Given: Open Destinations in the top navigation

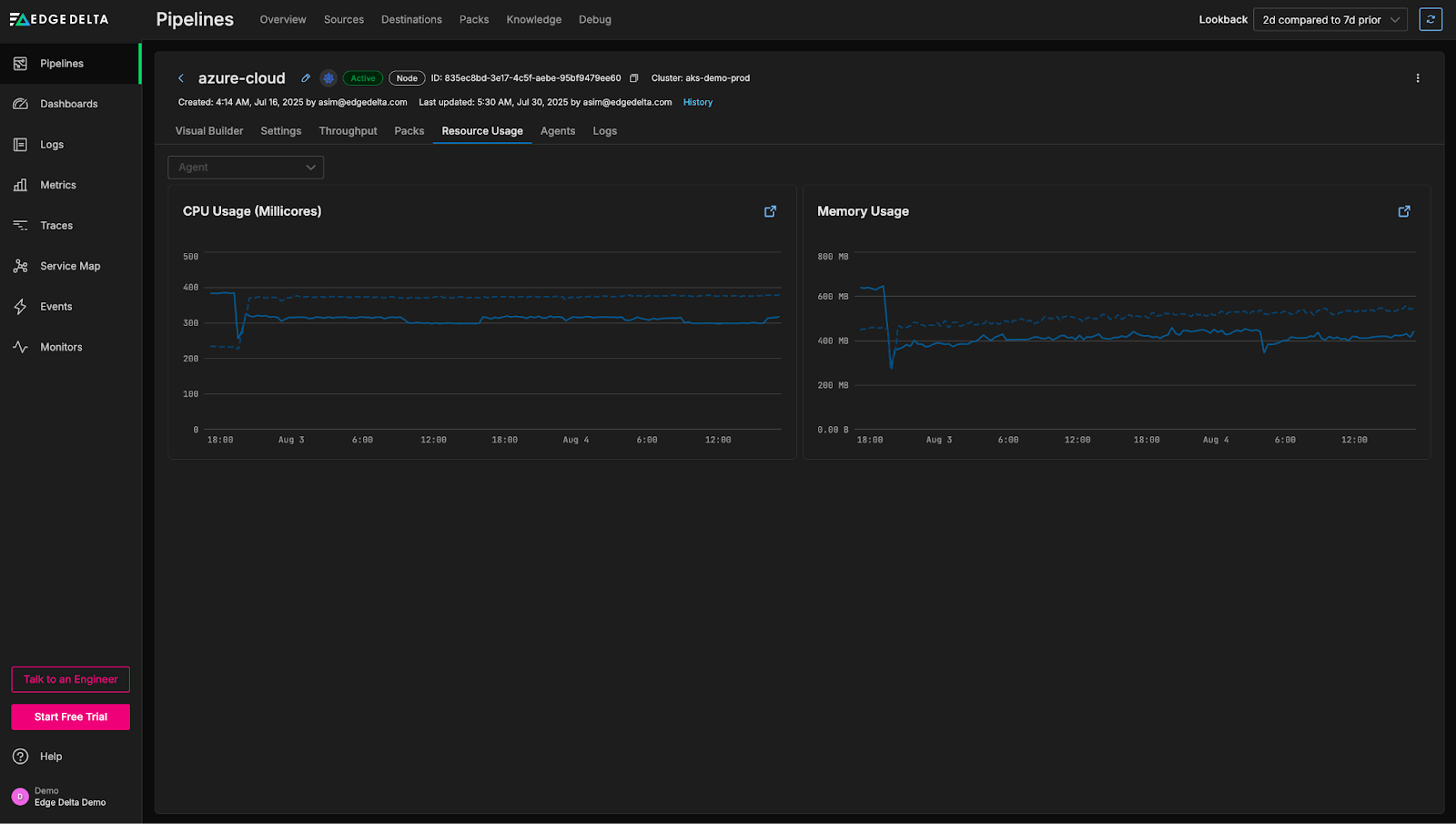Looking at the screenshot, I should pos(411,19).
